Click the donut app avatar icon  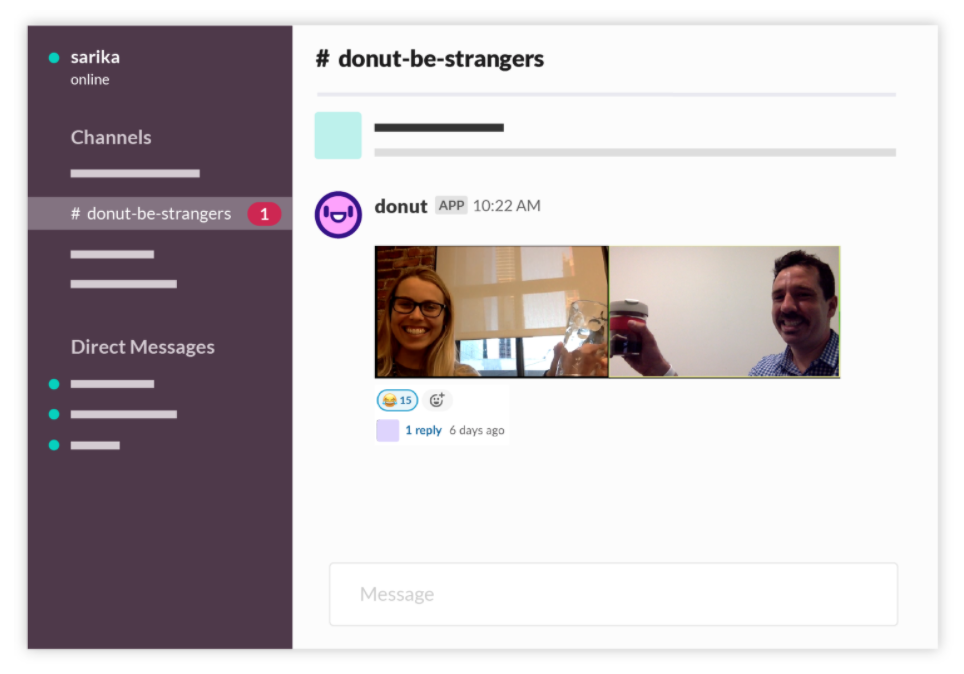tap(338, 215)
